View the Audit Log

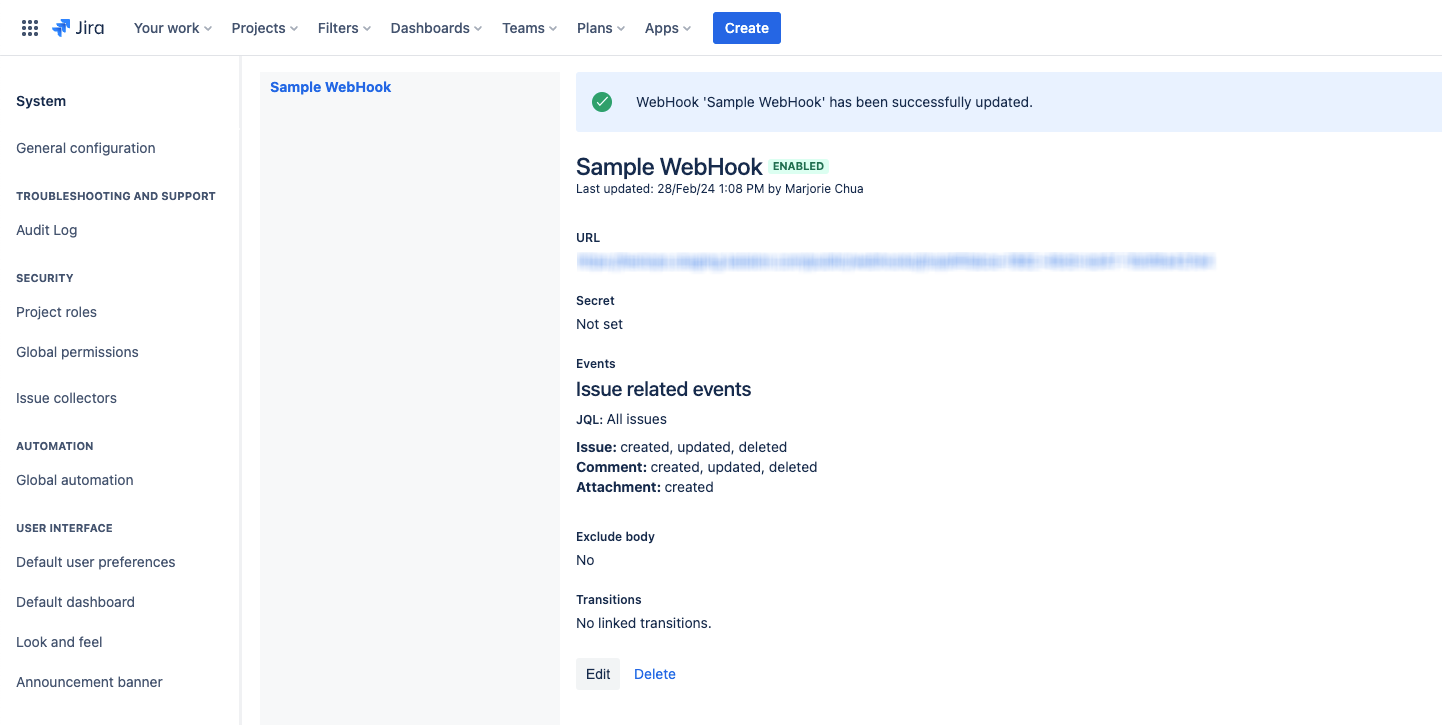(46, 230)
